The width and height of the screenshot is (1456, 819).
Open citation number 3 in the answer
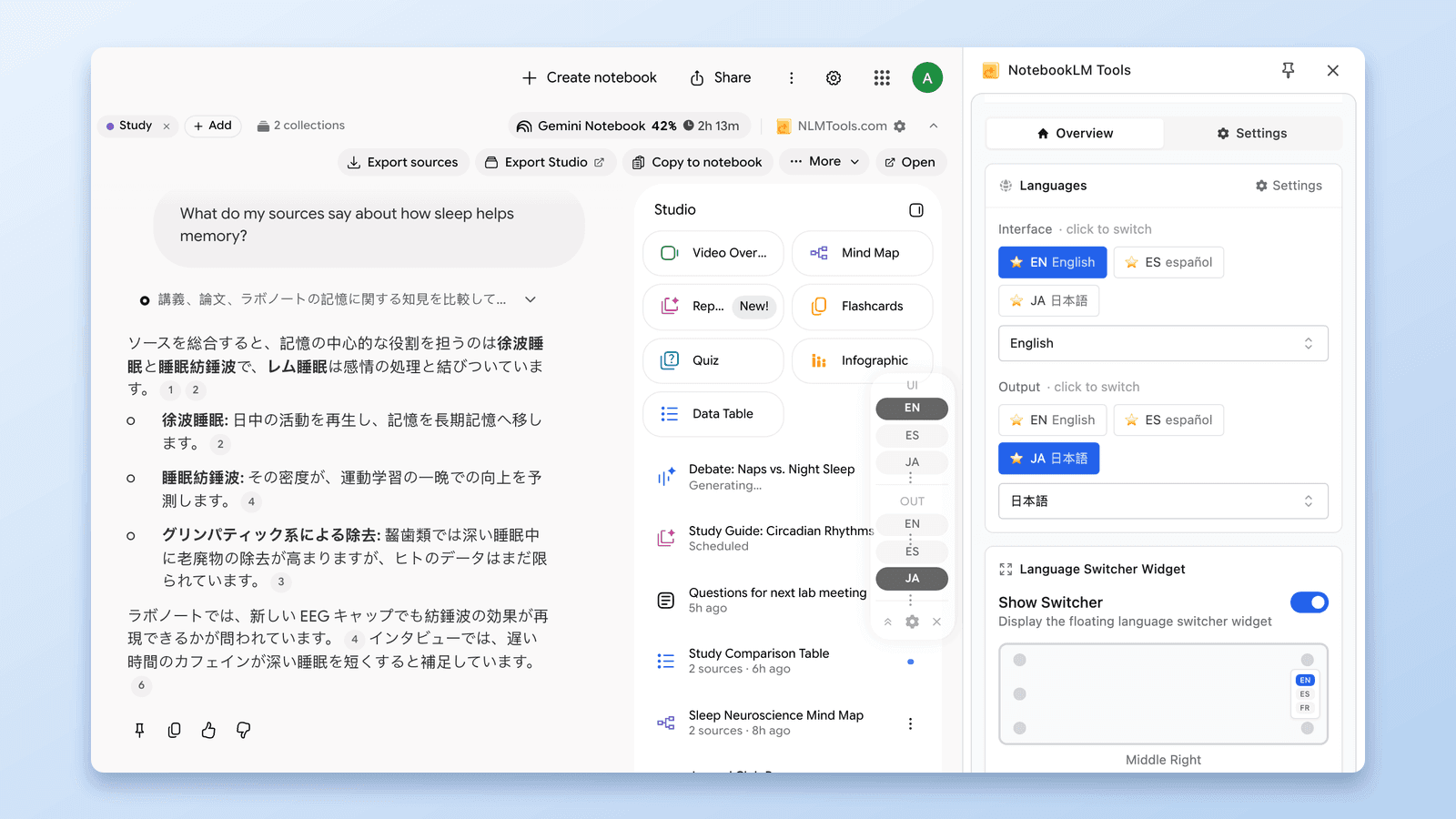click(x=281, y=581)
